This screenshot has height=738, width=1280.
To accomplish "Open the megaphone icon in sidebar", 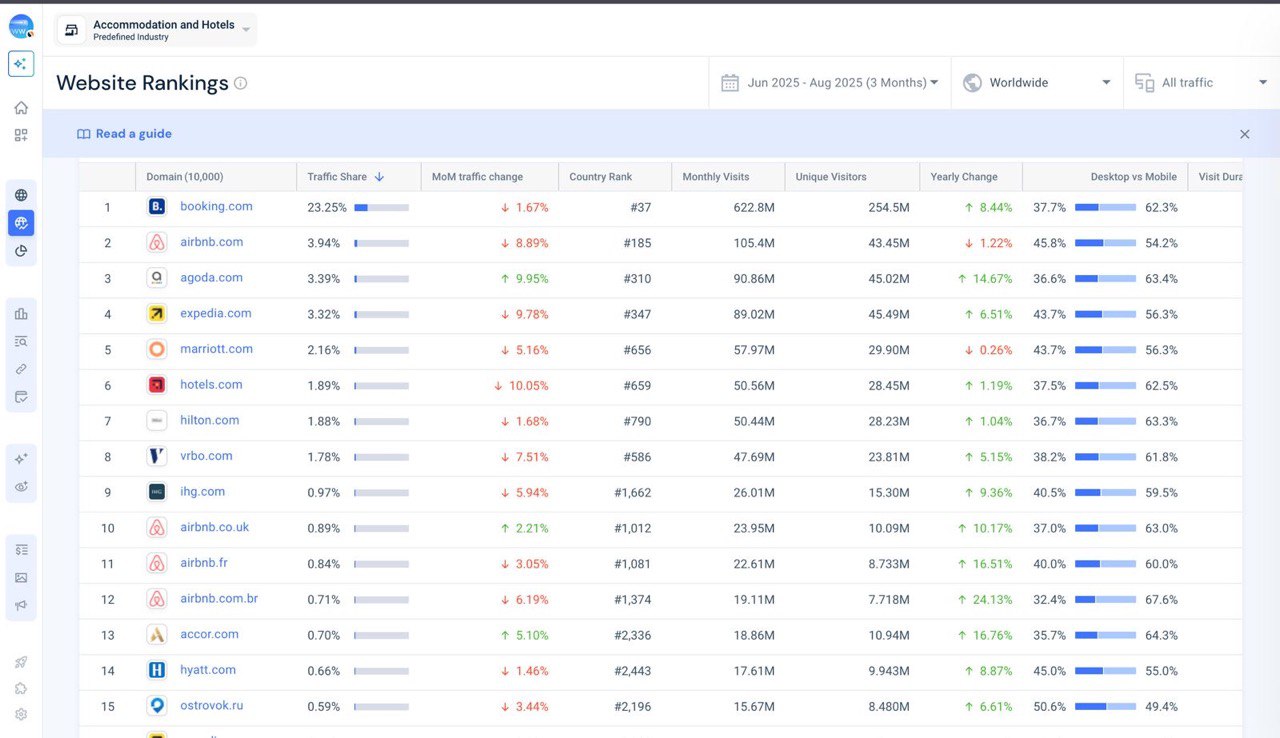I will [21, 605].
